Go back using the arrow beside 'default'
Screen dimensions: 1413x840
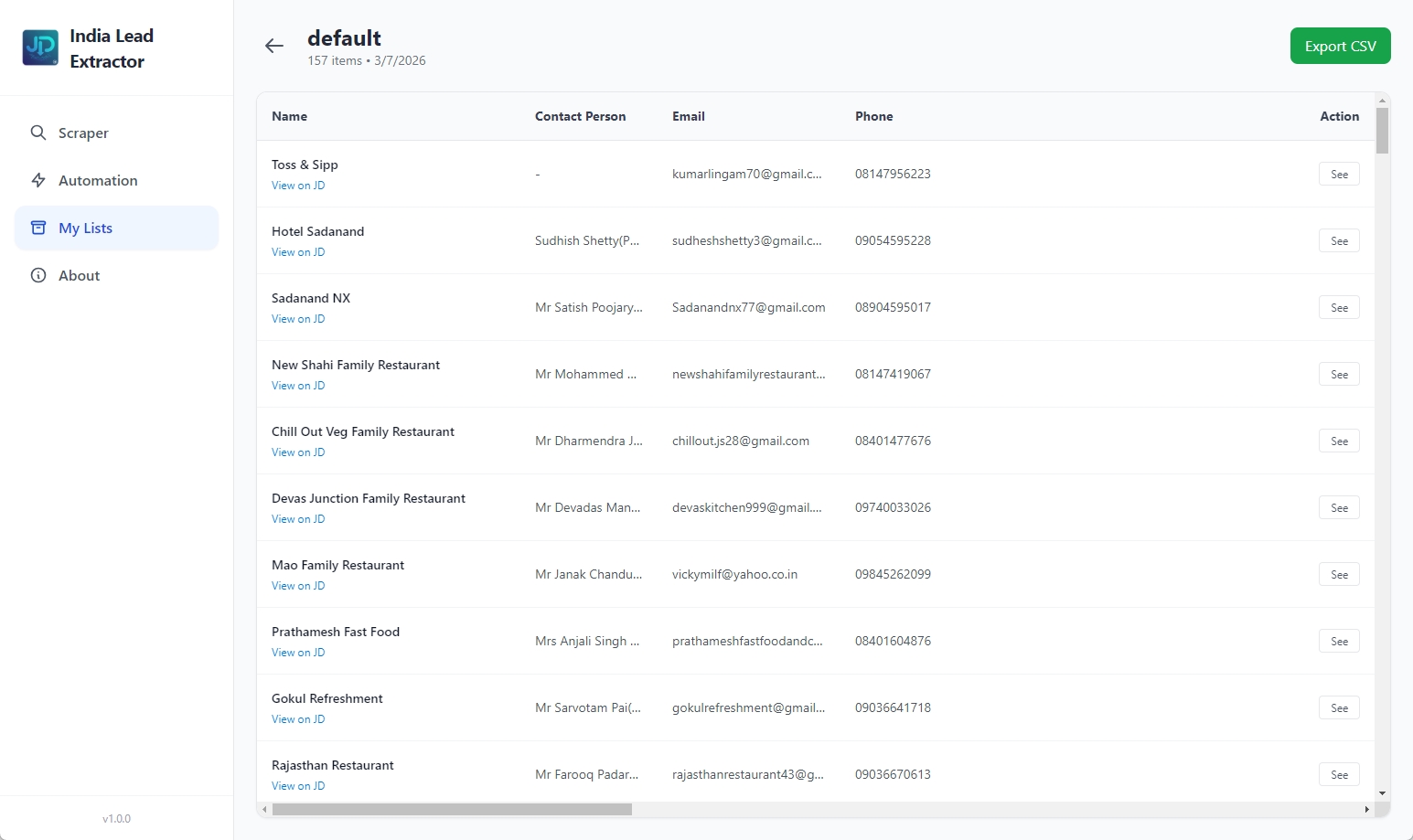tap(274, 46)
